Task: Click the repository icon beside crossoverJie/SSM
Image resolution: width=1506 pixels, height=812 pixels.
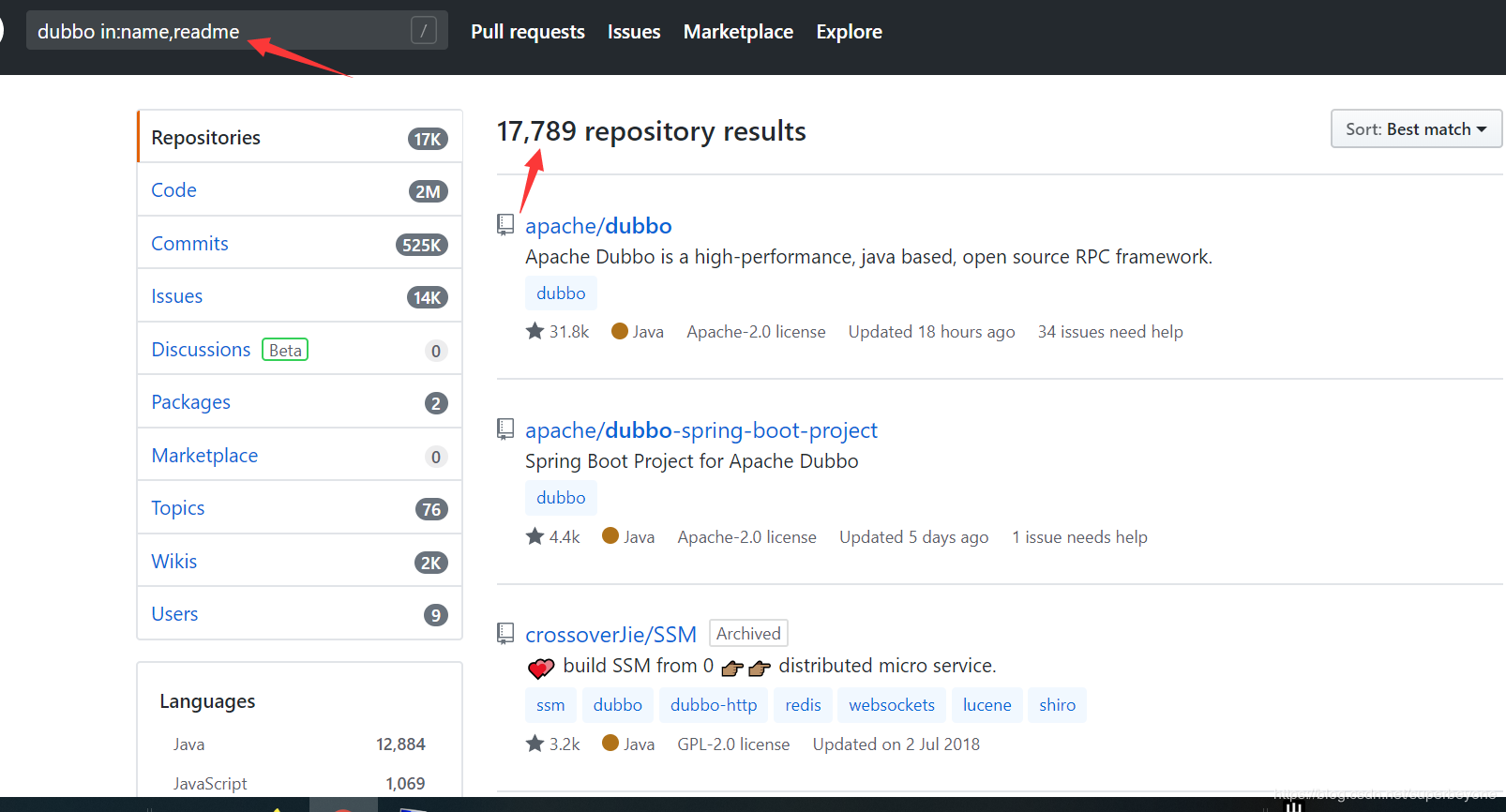Action: (505, 634)
